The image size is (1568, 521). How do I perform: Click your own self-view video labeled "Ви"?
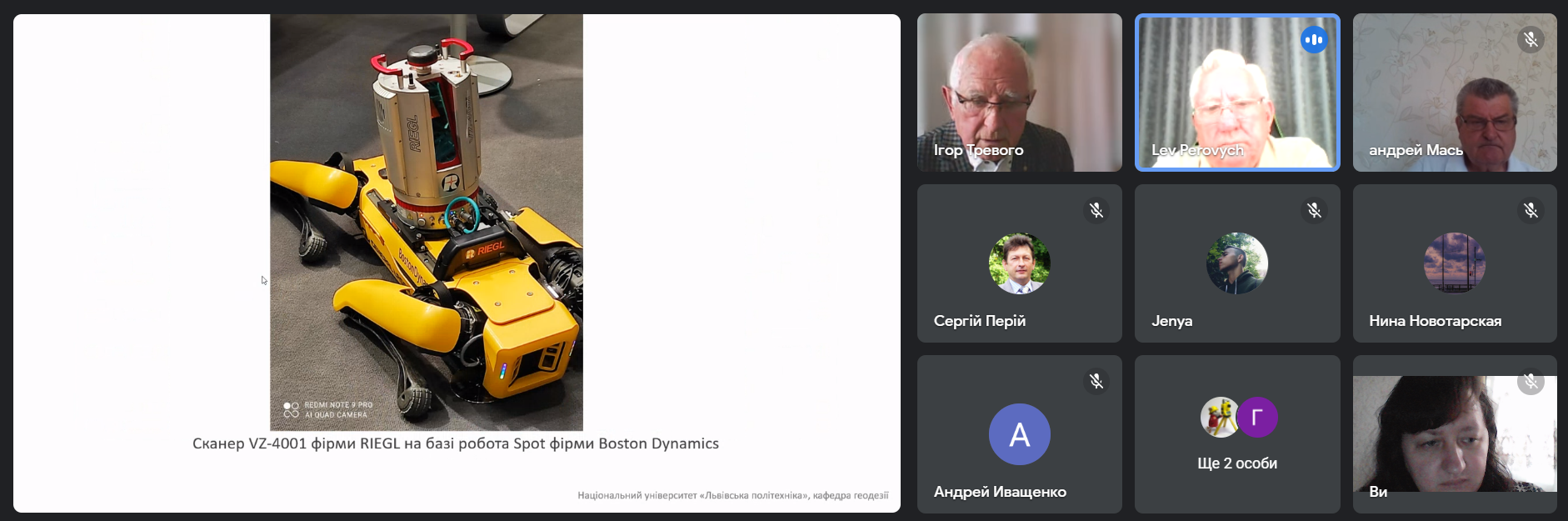[x=1455, y=434]
